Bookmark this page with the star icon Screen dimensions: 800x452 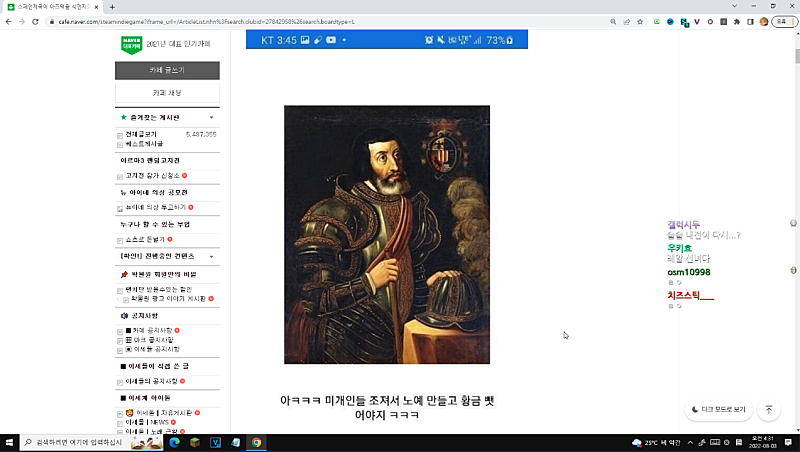click(640, 22)
